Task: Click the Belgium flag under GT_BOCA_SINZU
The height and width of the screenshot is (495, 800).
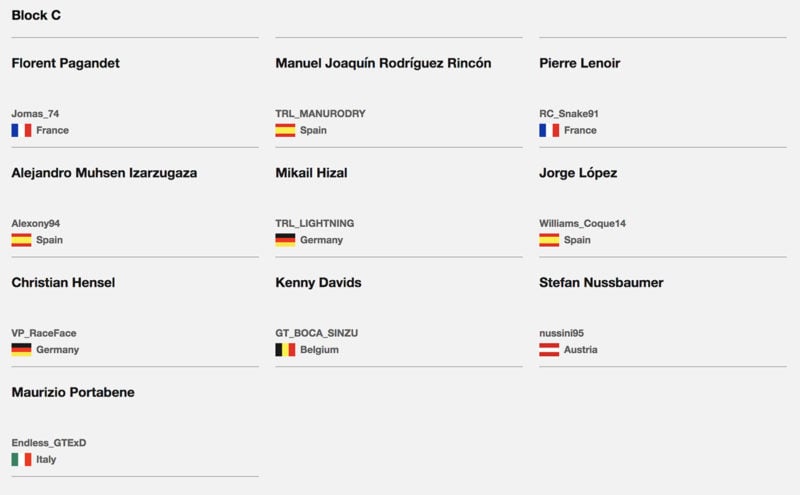Action: click(x=285, y=350)
